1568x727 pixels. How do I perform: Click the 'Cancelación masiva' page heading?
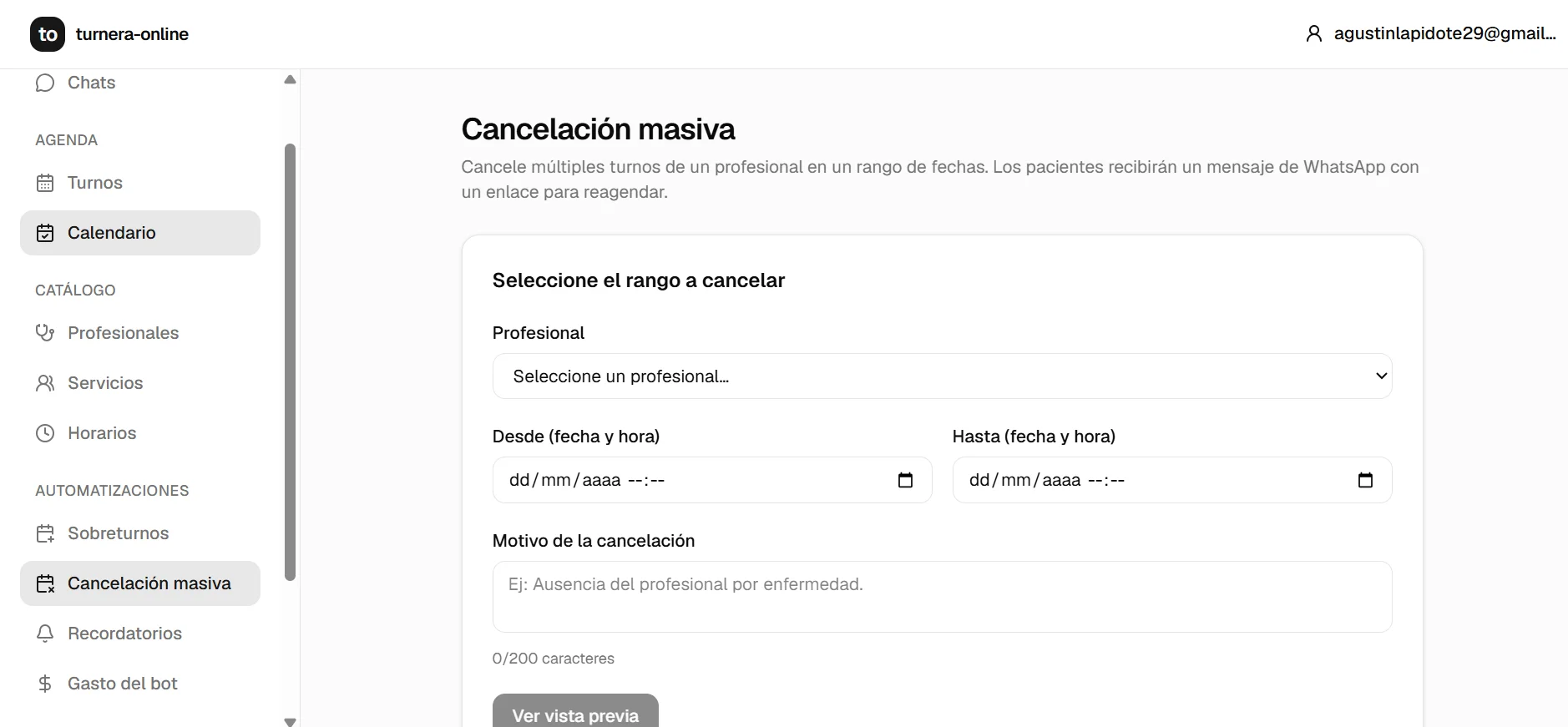coord(598,129)
